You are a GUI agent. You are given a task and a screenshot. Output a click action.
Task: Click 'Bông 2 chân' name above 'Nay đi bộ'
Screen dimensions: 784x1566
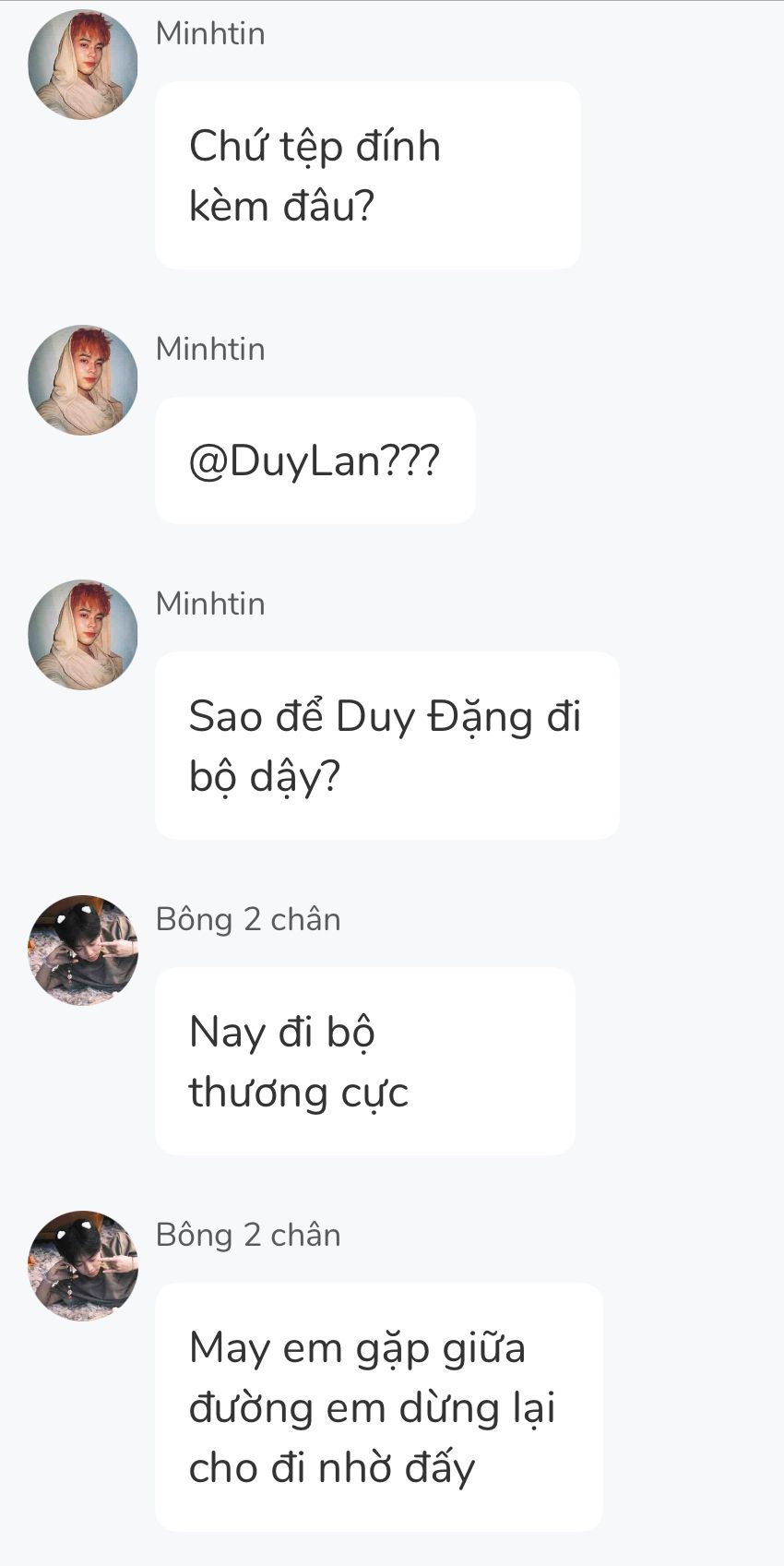point(248,919)
